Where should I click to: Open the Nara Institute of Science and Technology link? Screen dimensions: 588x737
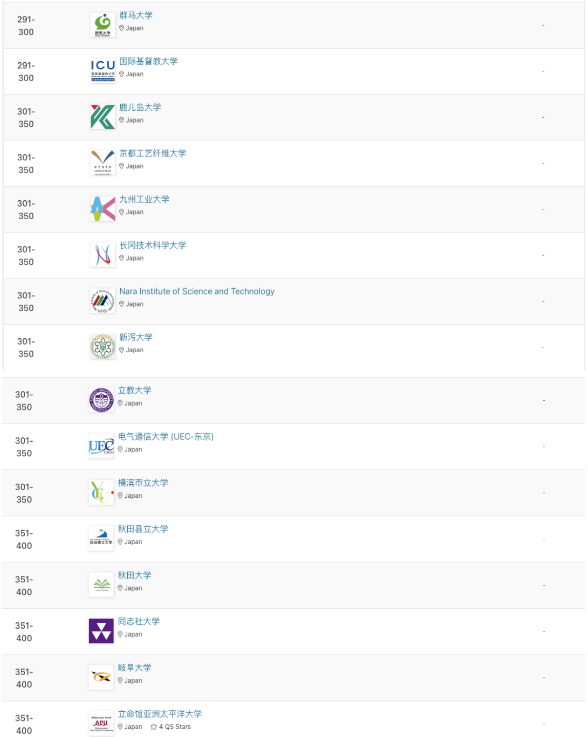(x=196, y=291)
